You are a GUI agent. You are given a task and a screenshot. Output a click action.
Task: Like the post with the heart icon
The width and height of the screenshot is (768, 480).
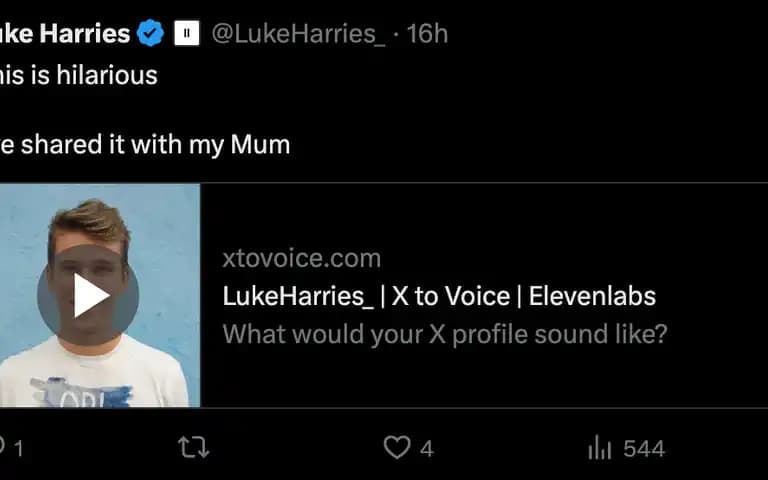[x=397, y=447]
